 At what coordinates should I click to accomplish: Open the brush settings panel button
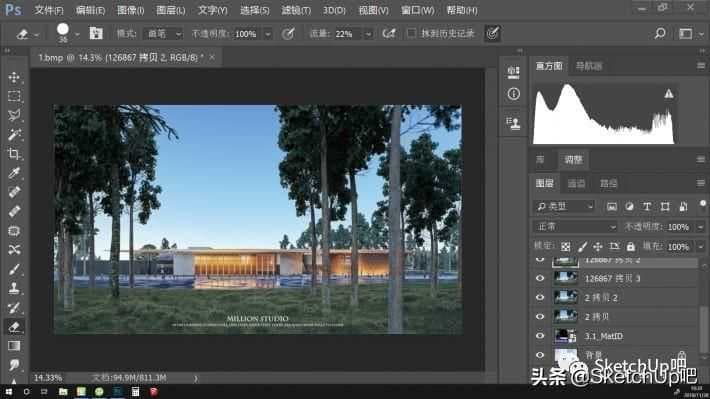(x=96, y=33)
